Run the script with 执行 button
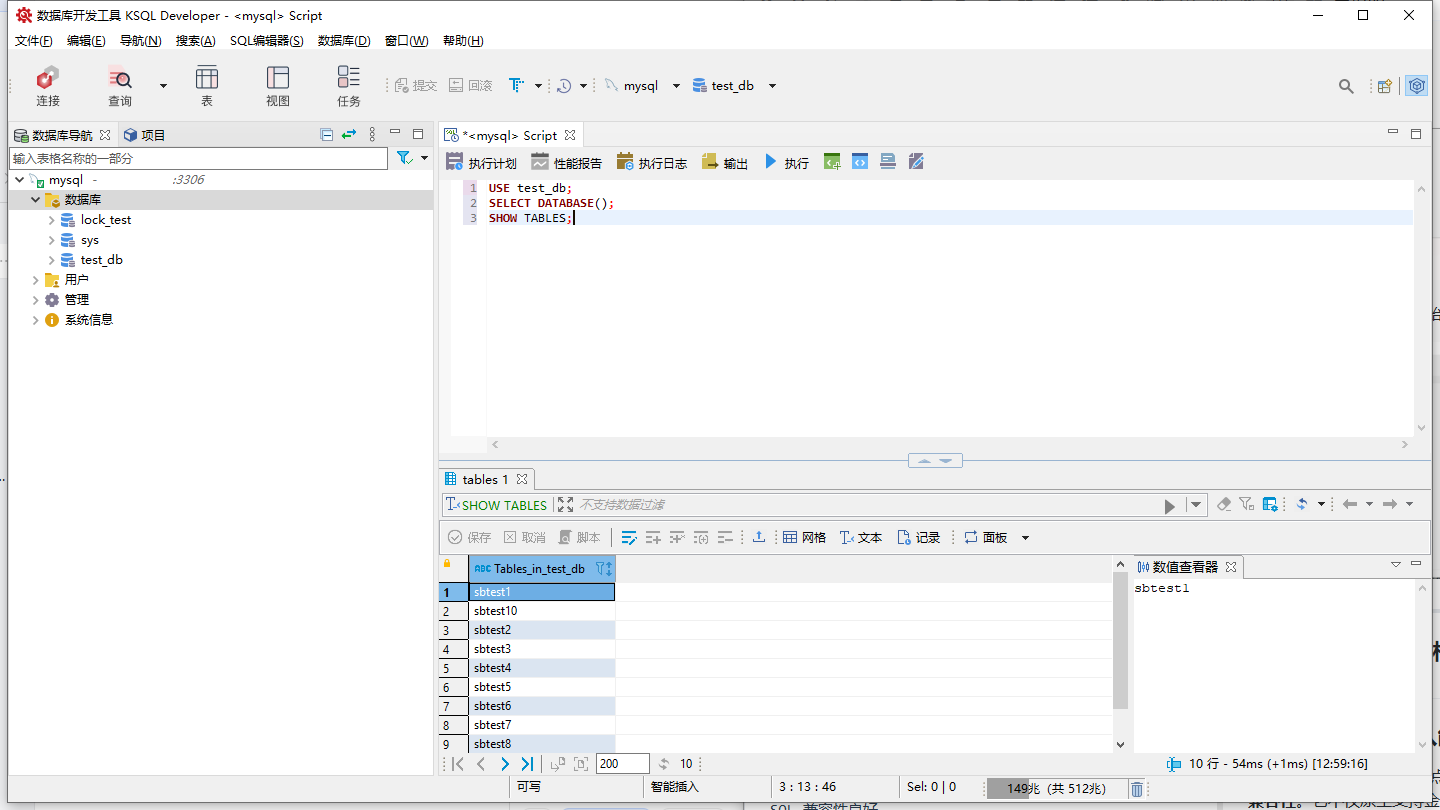This screenshot has height=810, width=1440. [x=787, y=162]
